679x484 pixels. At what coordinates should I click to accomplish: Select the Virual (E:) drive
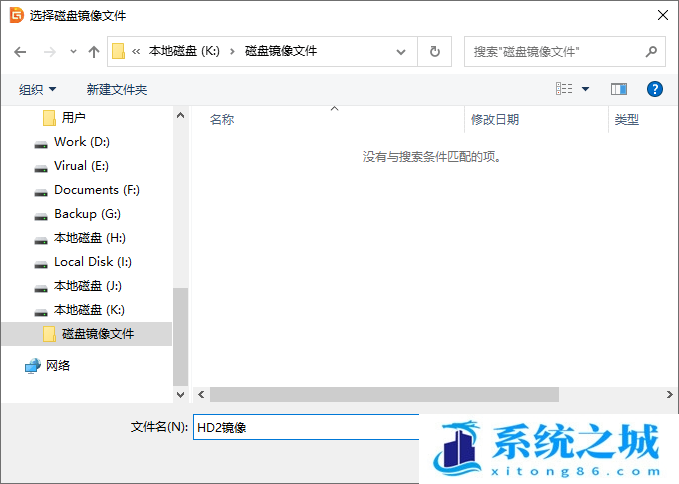coord(81,166)
